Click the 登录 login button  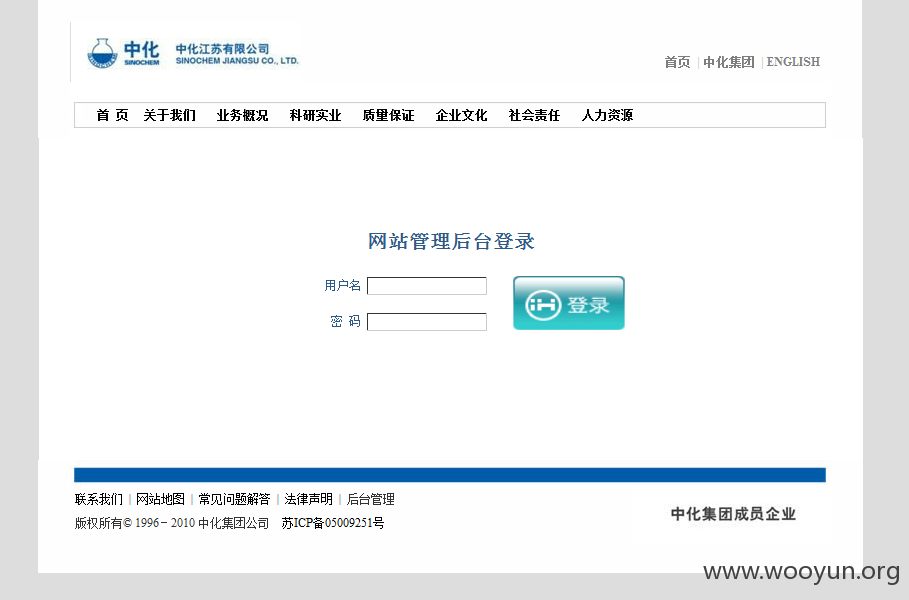point(569,303)
